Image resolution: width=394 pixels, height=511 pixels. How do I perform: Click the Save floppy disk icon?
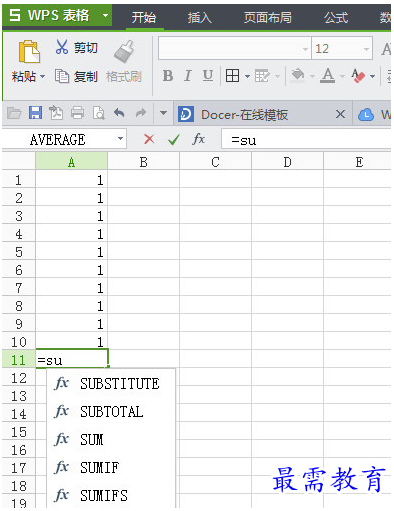tap(35, 113)
